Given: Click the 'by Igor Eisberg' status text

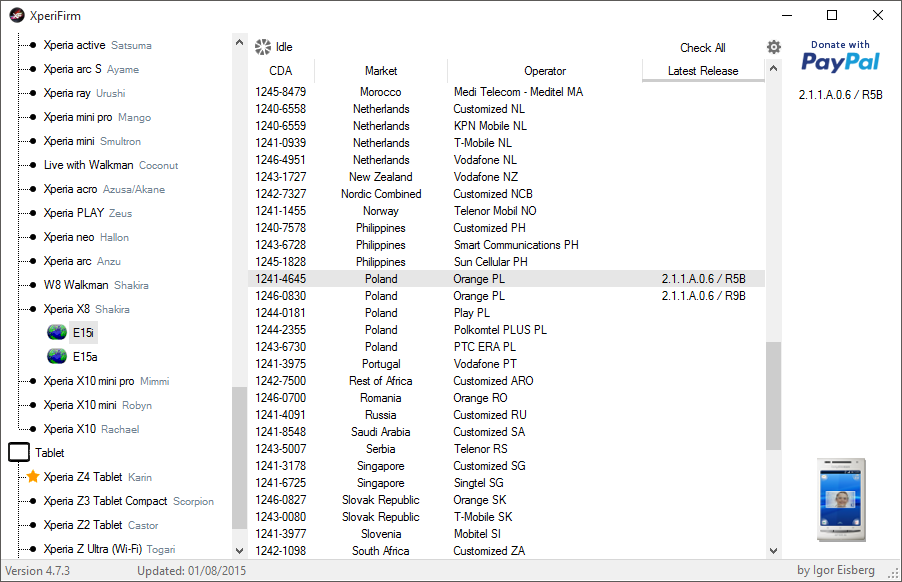Looking at the screenshot, I should [836, 570].
